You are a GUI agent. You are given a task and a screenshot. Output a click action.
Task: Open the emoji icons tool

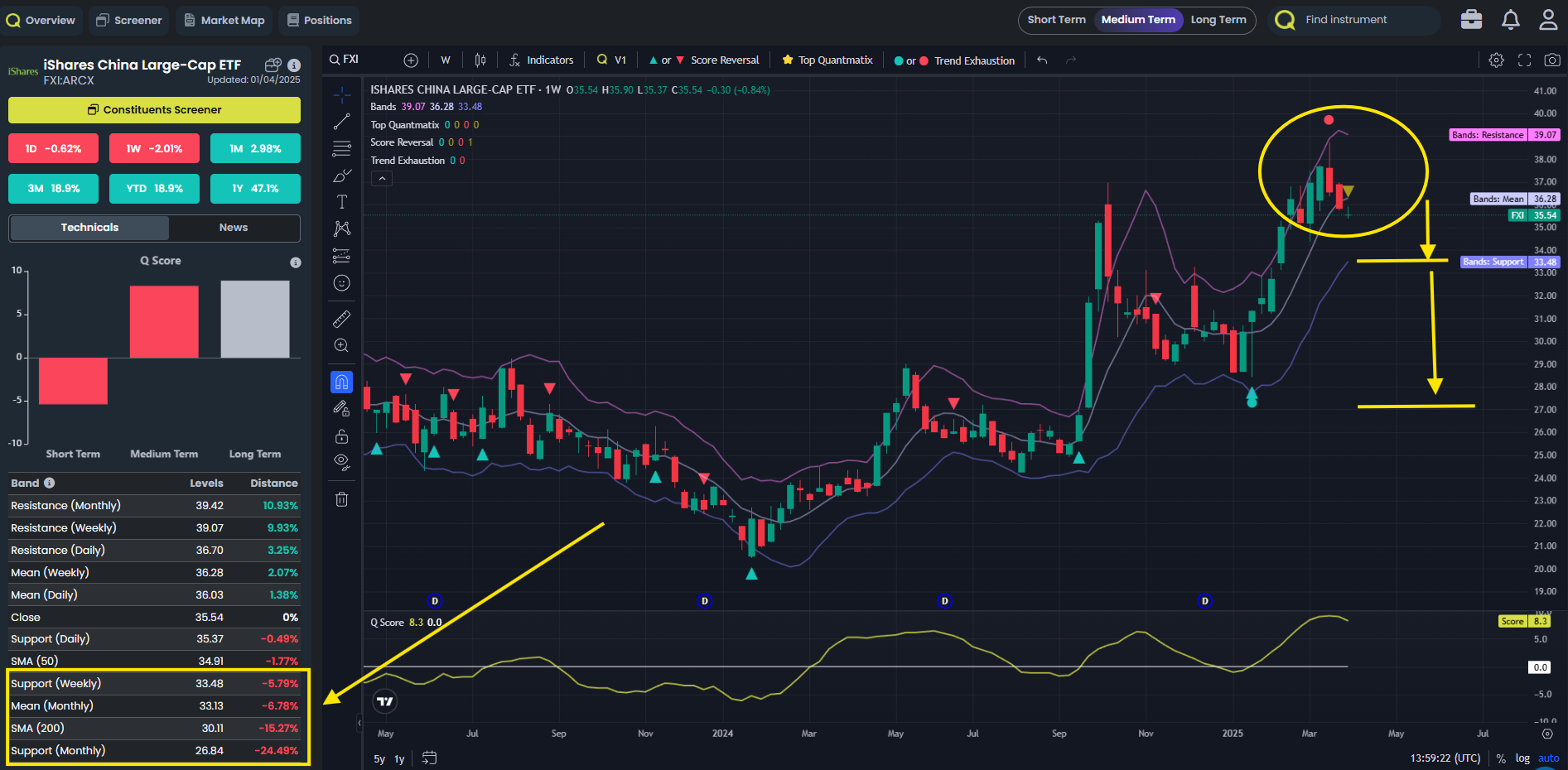[x=341, y=283]
